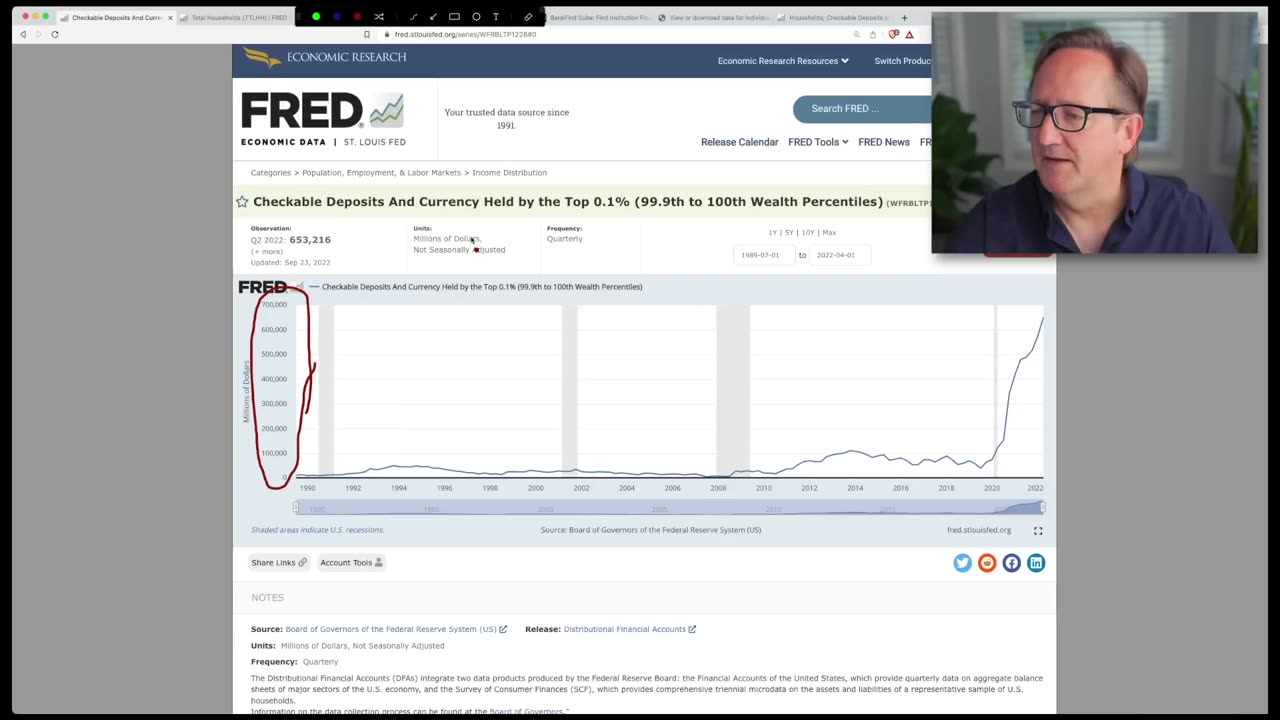Share chart via Reddit icon
The height and width of the screenshot is (720, 1280).
pyautogui.click(x=987, y=563)
